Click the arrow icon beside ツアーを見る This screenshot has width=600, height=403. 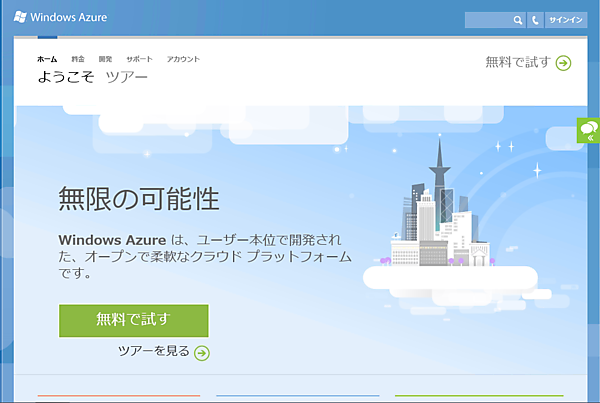(x=202, y=352)
